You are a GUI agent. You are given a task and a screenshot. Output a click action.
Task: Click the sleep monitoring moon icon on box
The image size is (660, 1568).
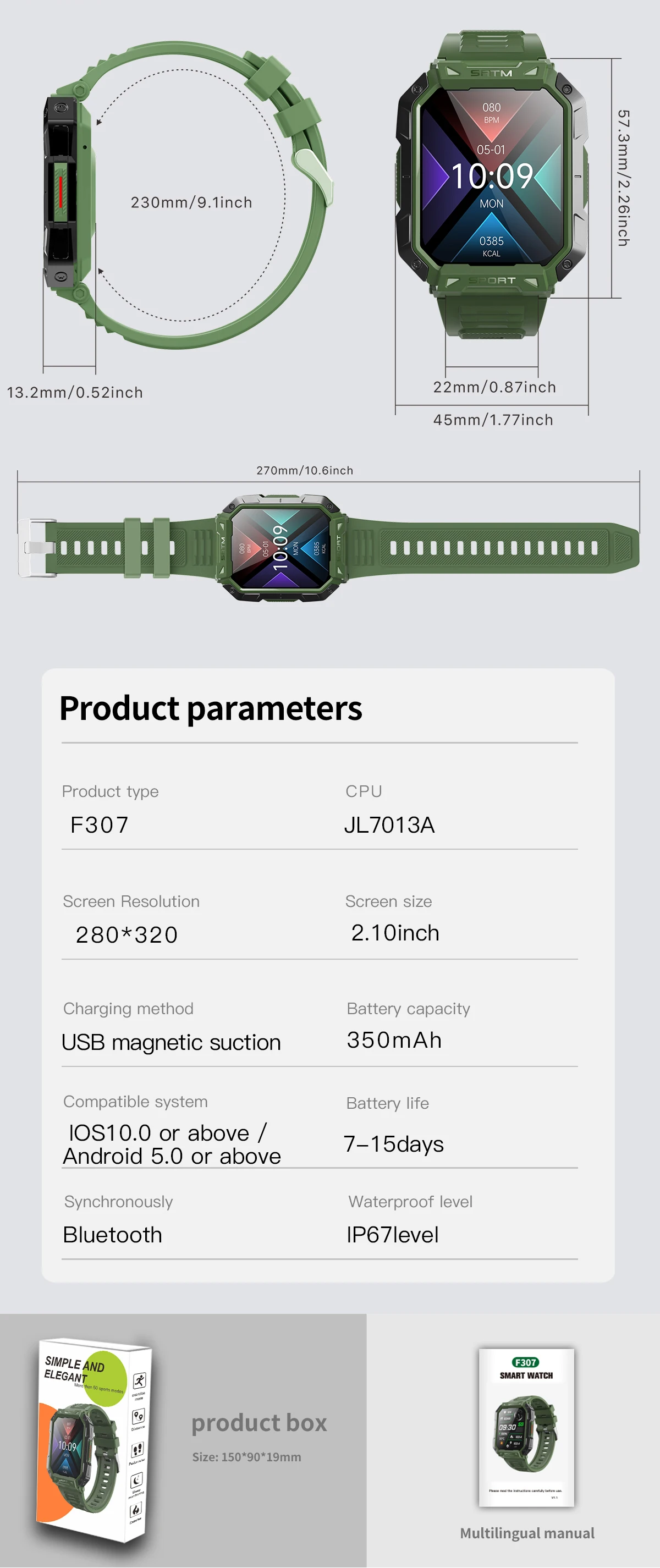pos(137,1479)
